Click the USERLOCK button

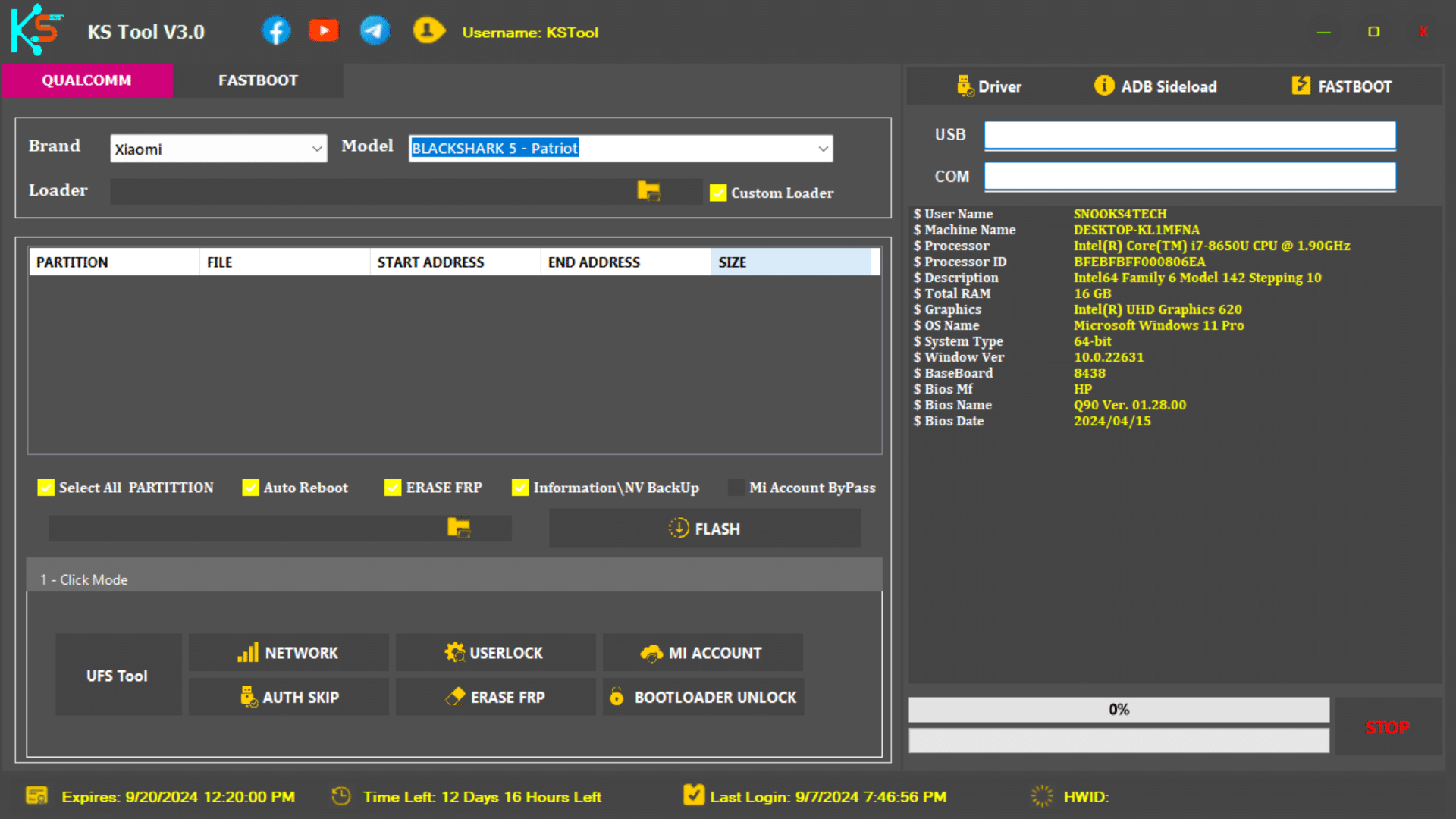495,653
